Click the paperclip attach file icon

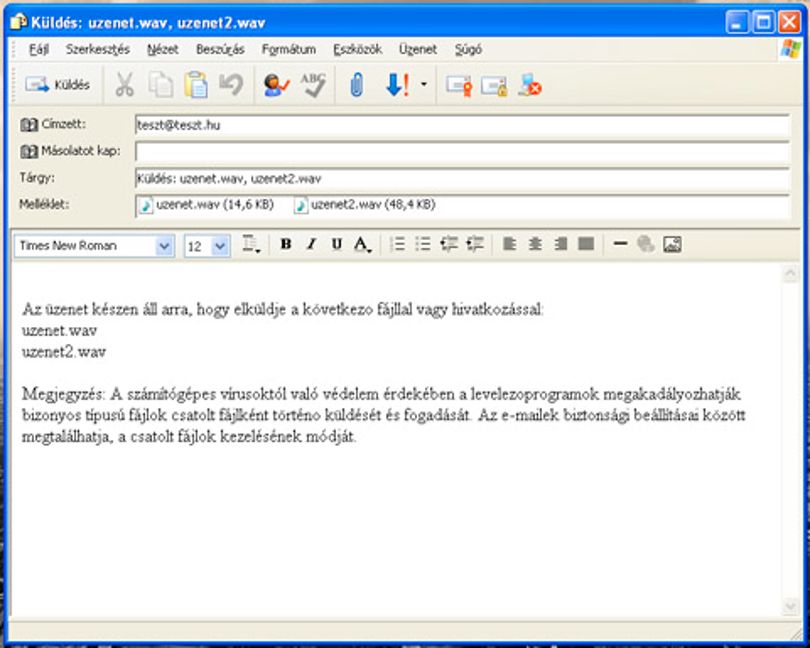coord(356,85)
